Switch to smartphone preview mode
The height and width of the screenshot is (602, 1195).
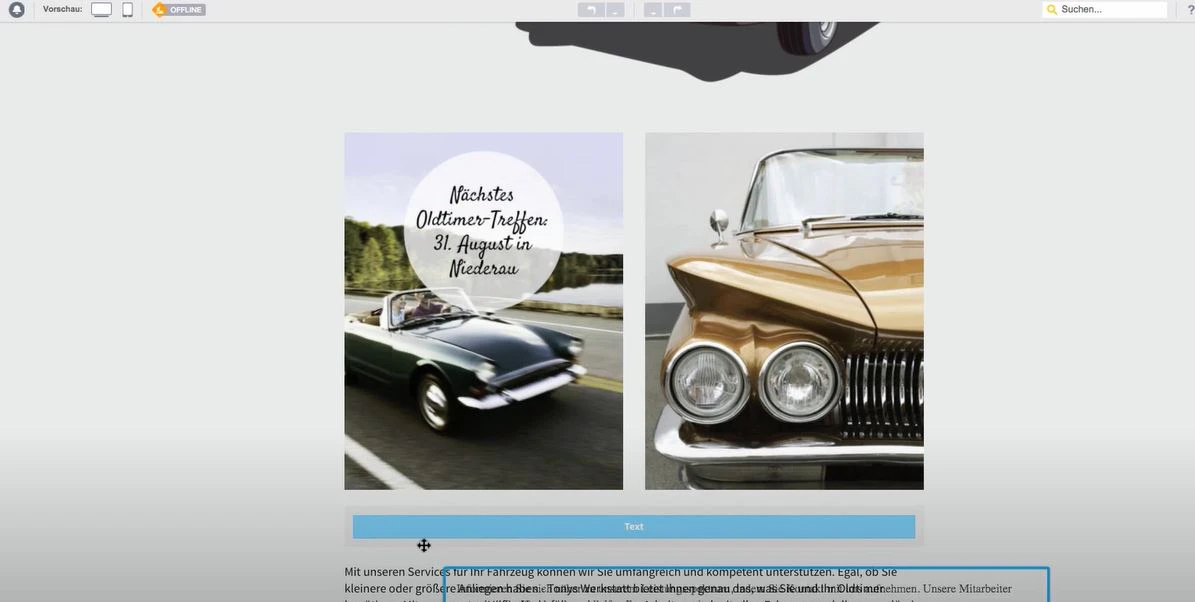(126, 8)
